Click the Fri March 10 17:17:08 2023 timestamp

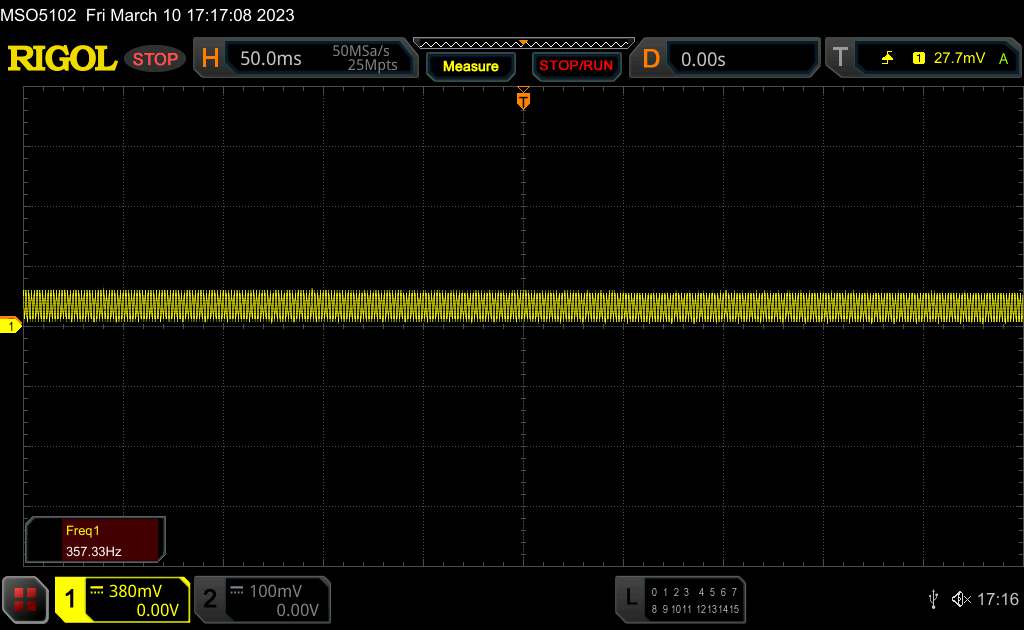[x=190, y=15]
